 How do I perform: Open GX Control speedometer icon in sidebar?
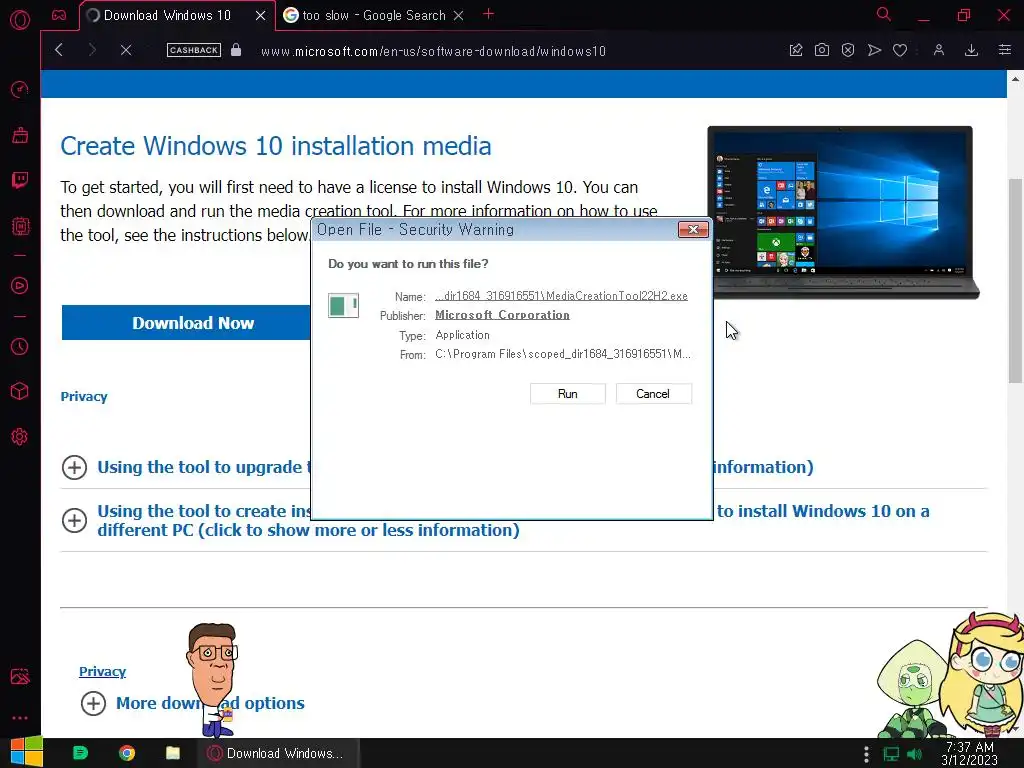(20, 89)
